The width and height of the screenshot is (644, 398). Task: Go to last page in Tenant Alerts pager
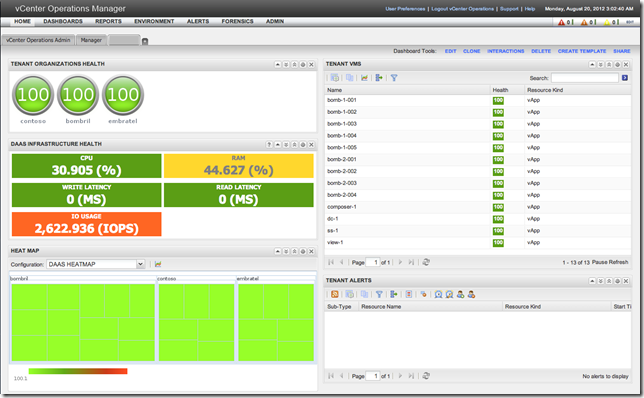[x=411, y=376]
